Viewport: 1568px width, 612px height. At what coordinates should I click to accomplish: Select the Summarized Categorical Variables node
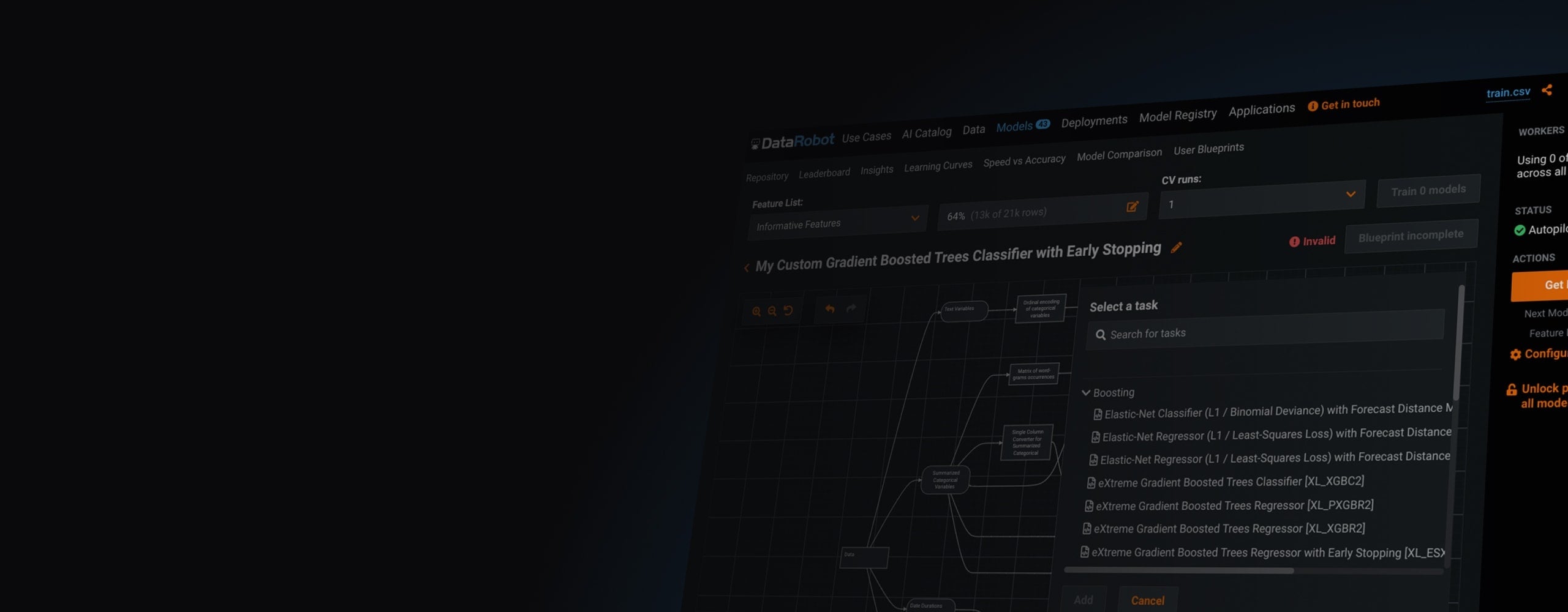coord(945,480)
